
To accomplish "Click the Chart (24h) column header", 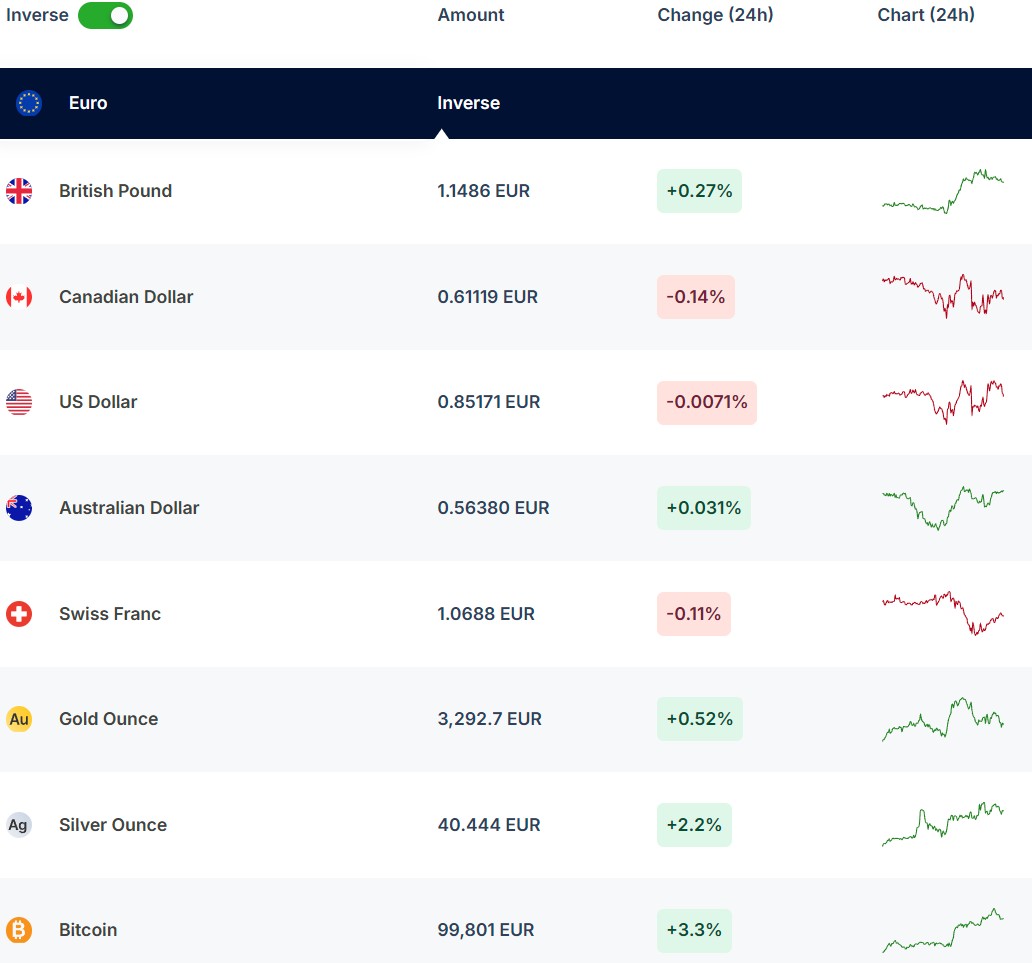I will (926, 15).
